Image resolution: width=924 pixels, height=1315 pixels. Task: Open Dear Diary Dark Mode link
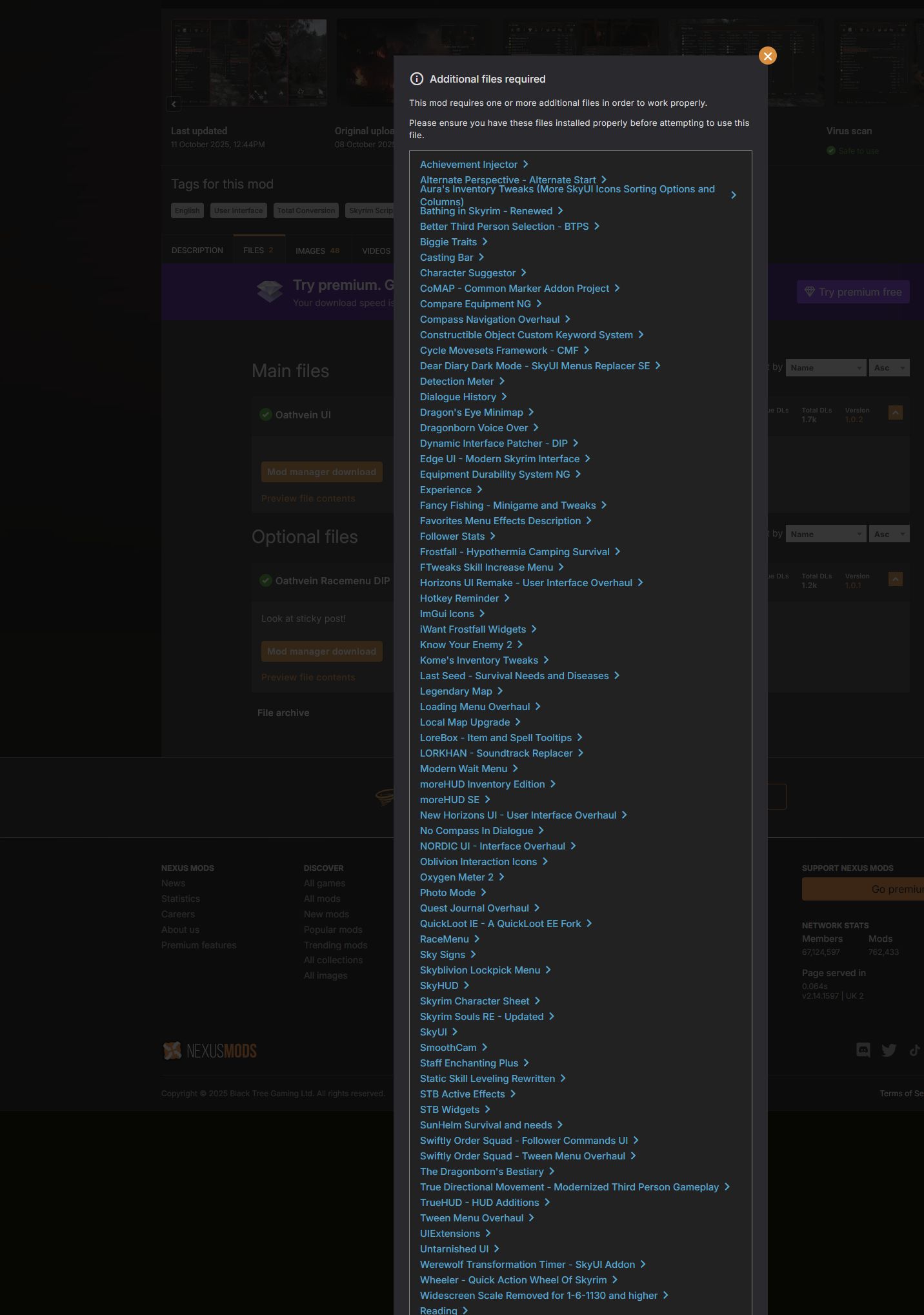click(535, 366)
